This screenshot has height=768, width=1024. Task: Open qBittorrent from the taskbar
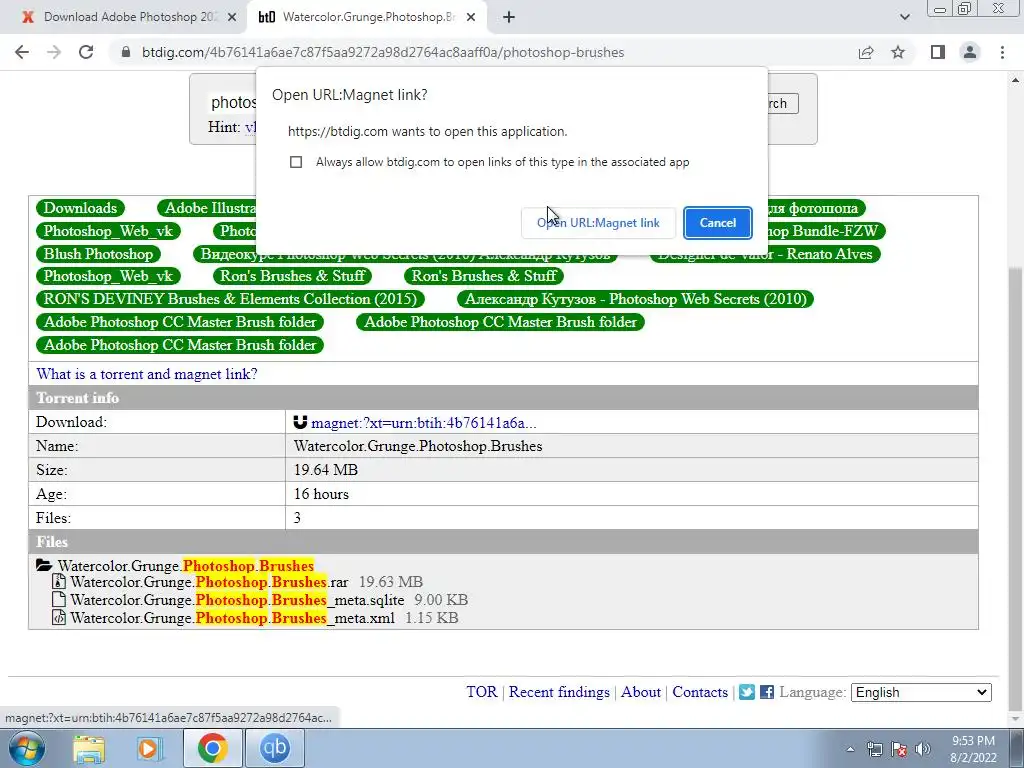274,748
